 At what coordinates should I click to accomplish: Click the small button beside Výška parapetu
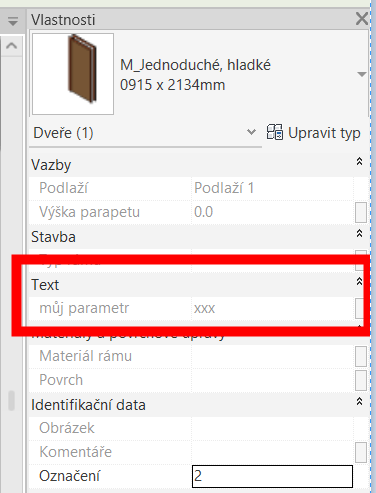tap(361, 212)
